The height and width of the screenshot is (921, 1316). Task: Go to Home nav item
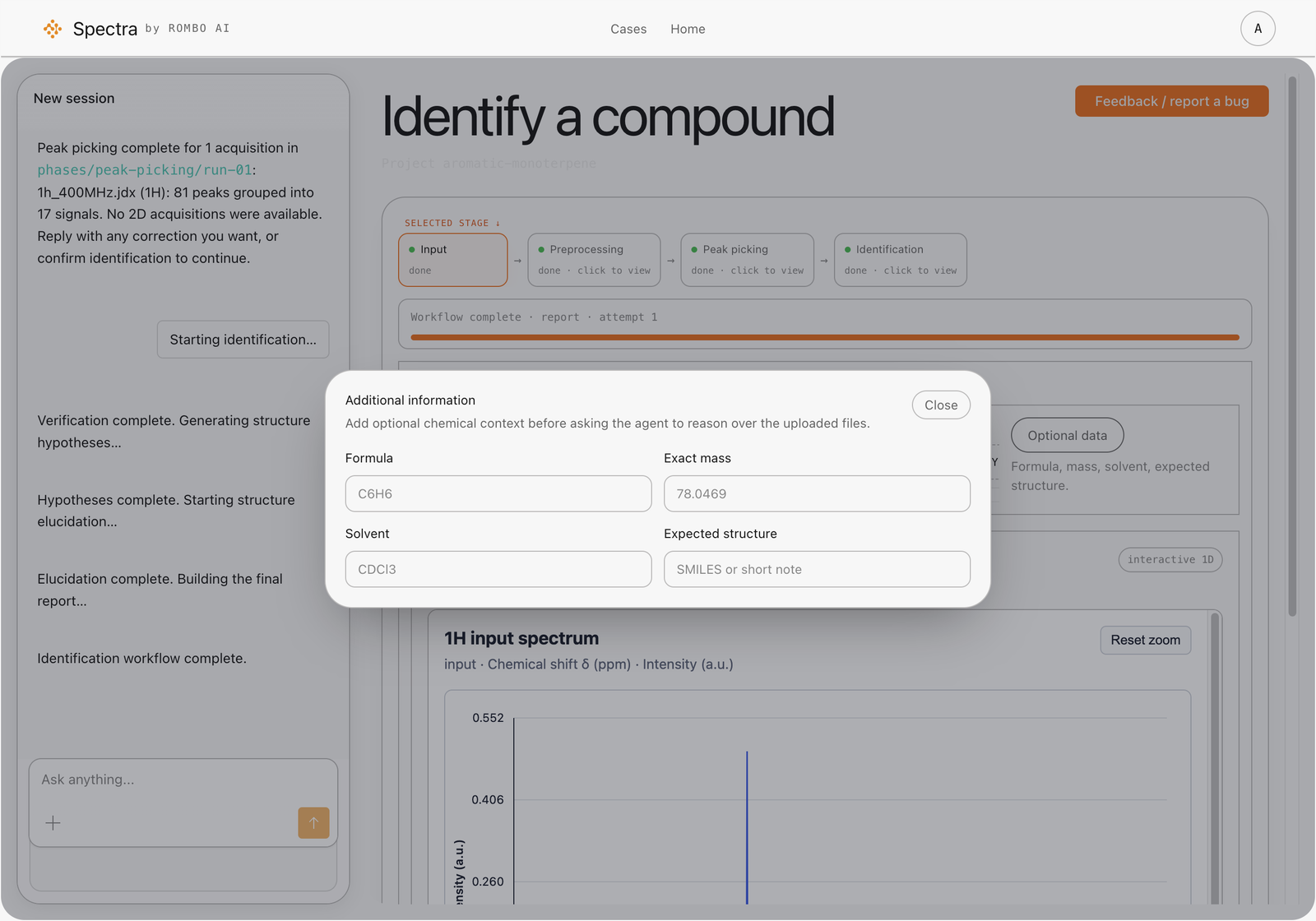tap(688, 29)
